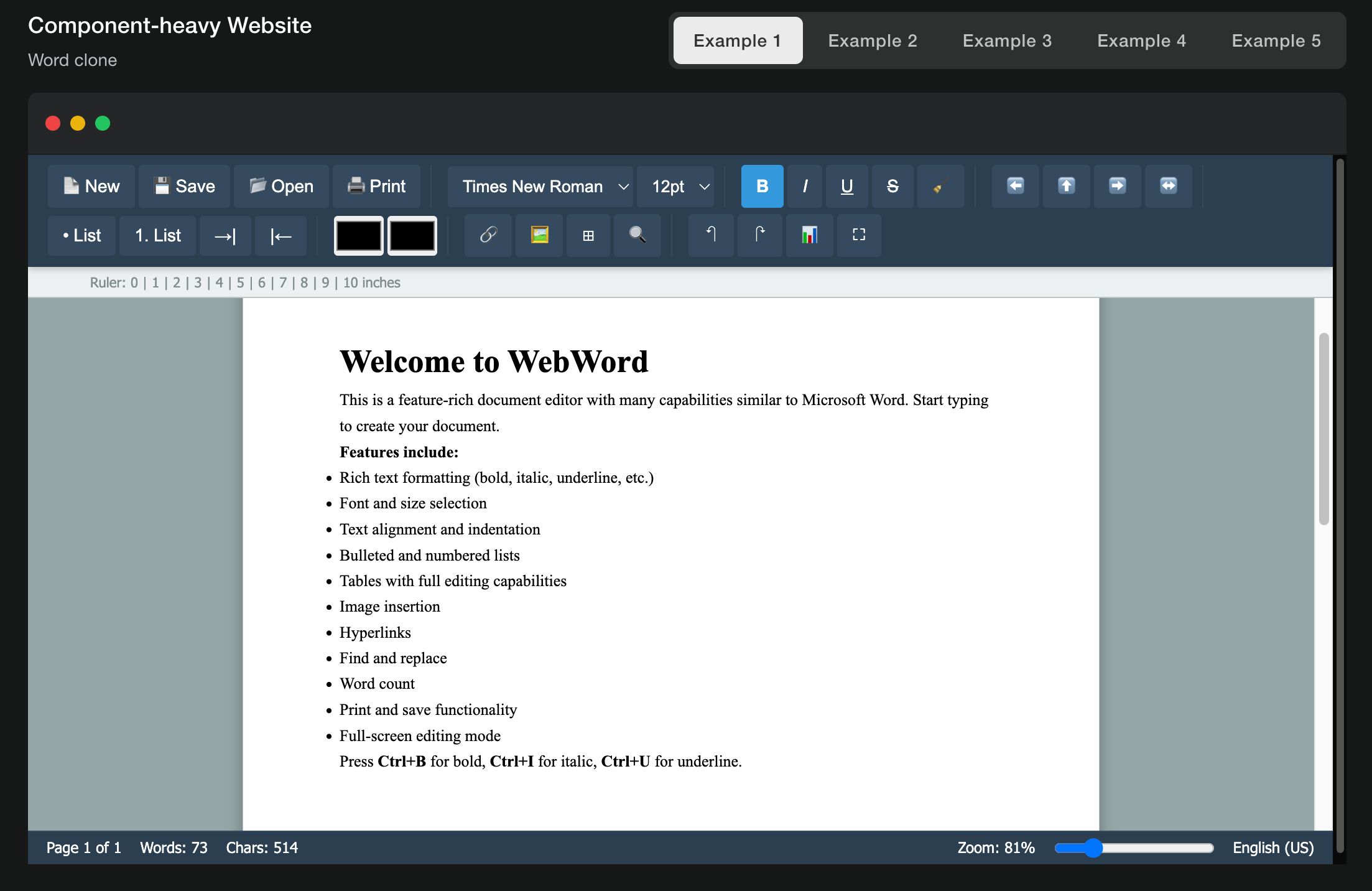1372x891 pixels.
Task: Toggle strikethrough formatting
Action: pyautogui.click(x=892, y=186)
